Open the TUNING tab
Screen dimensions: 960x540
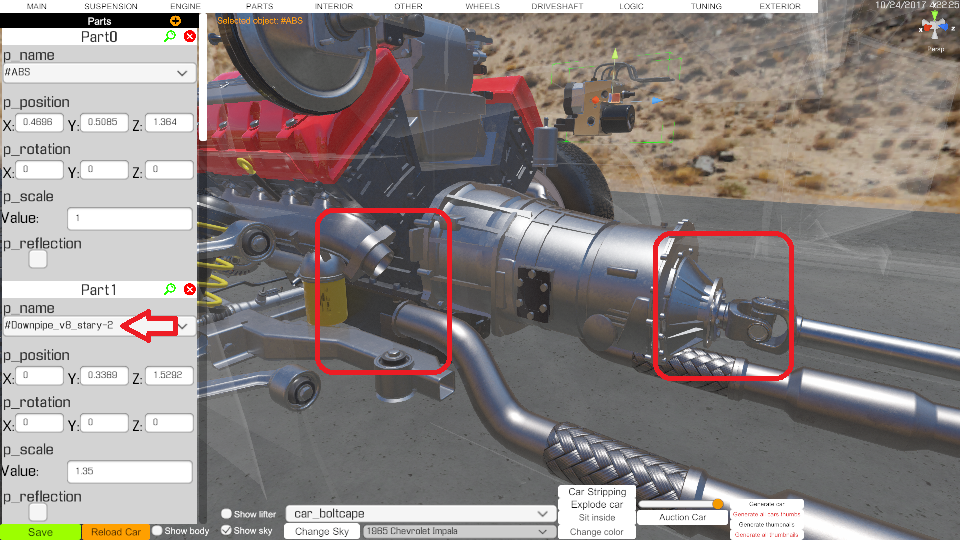(x=706, y=6)
